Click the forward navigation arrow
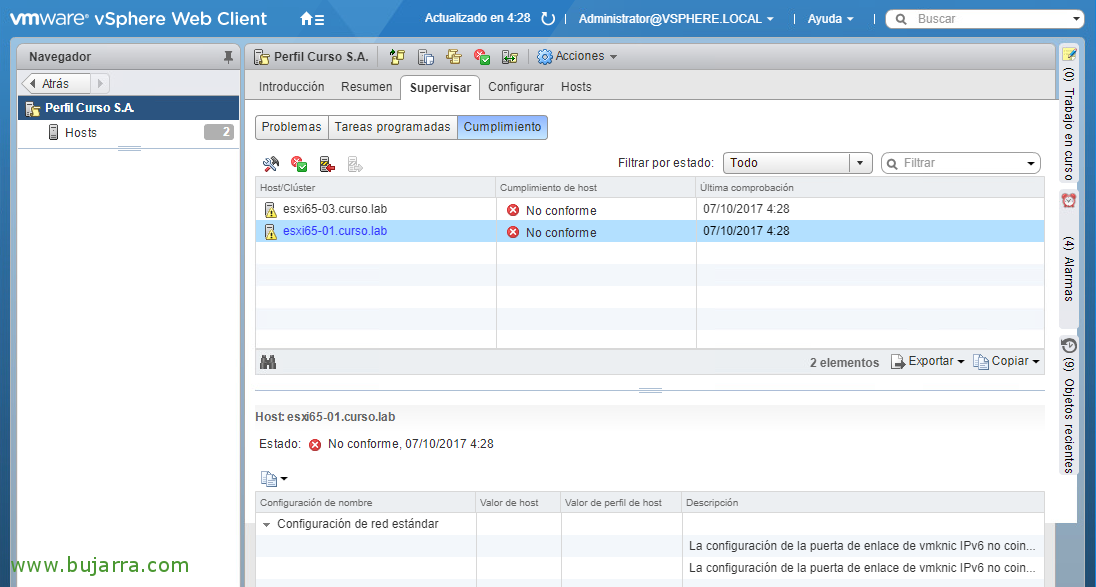Viewport: 1096px width, 587px height. 100,84
